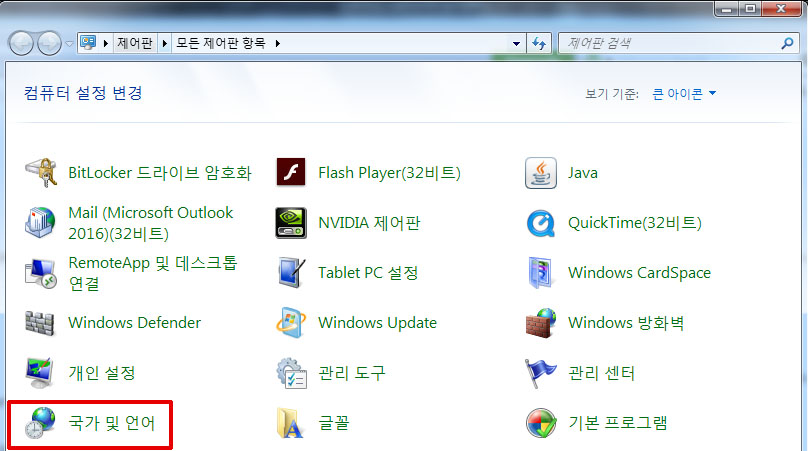Open the Flash Player (32비트) icon
808x451 pixels.
tap(291, 172)
